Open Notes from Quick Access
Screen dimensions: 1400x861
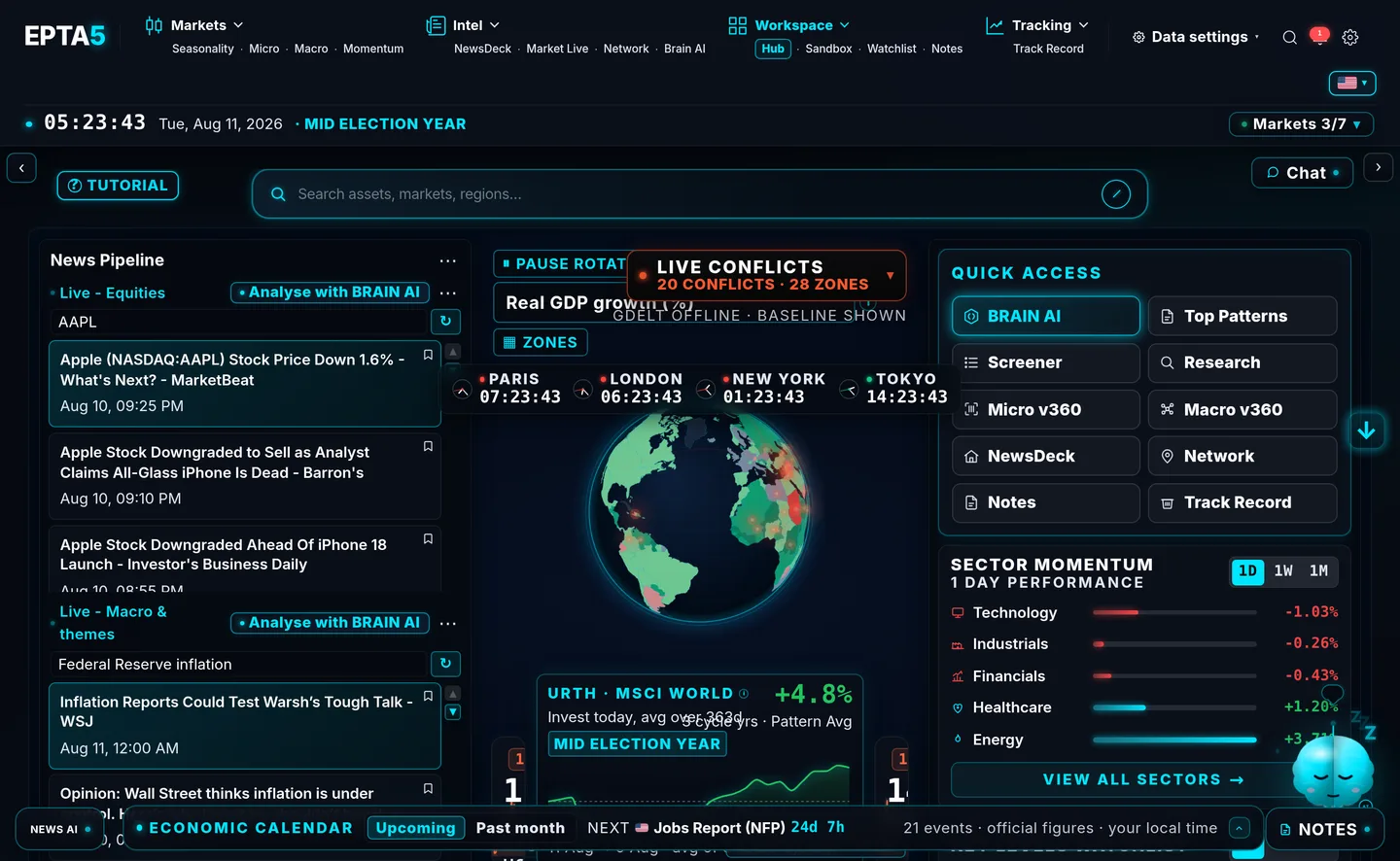click(x=1046, y=502)
